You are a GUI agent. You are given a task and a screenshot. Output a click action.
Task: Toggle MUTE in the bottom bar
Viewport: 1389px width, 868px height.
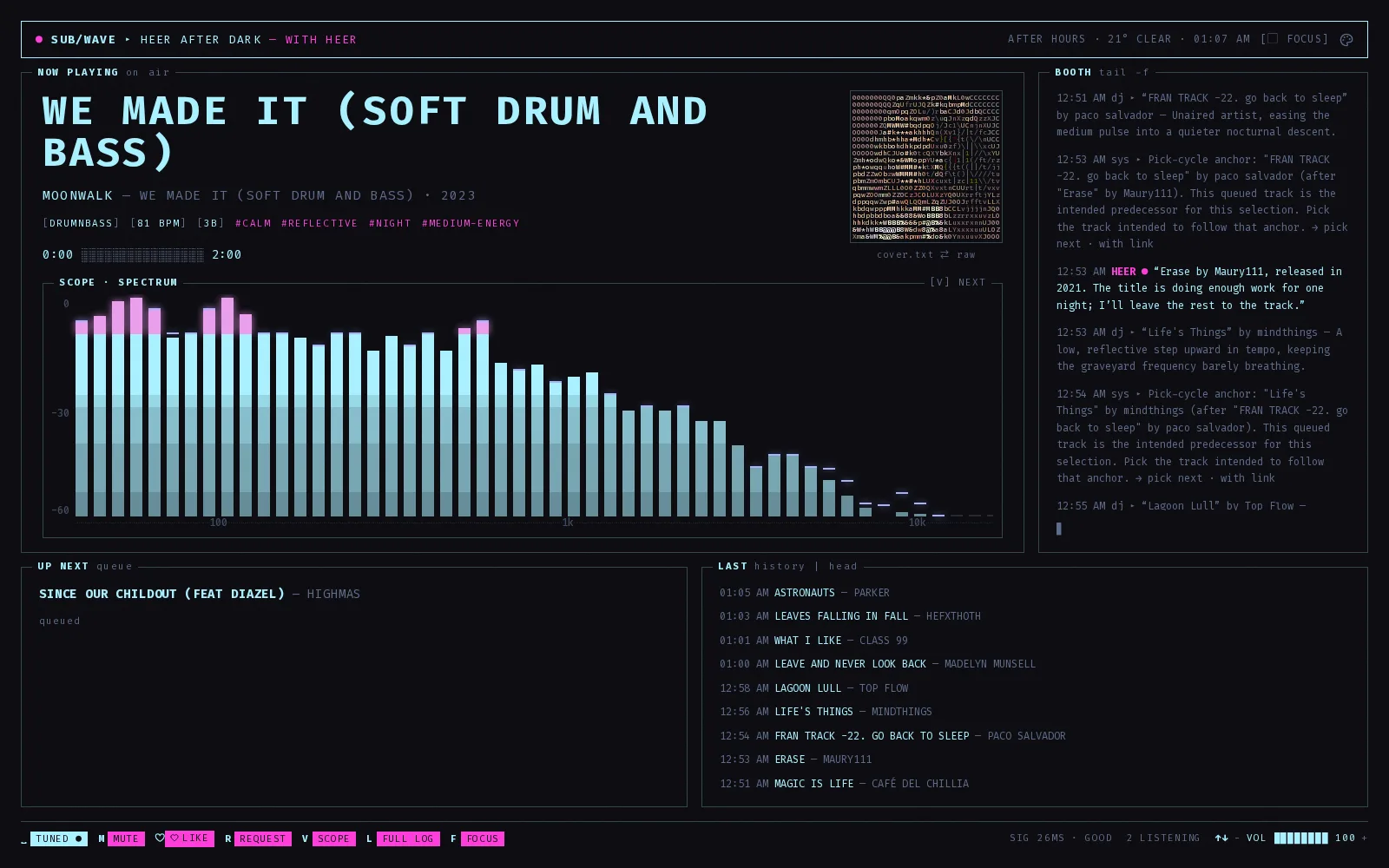click(126, 838)
